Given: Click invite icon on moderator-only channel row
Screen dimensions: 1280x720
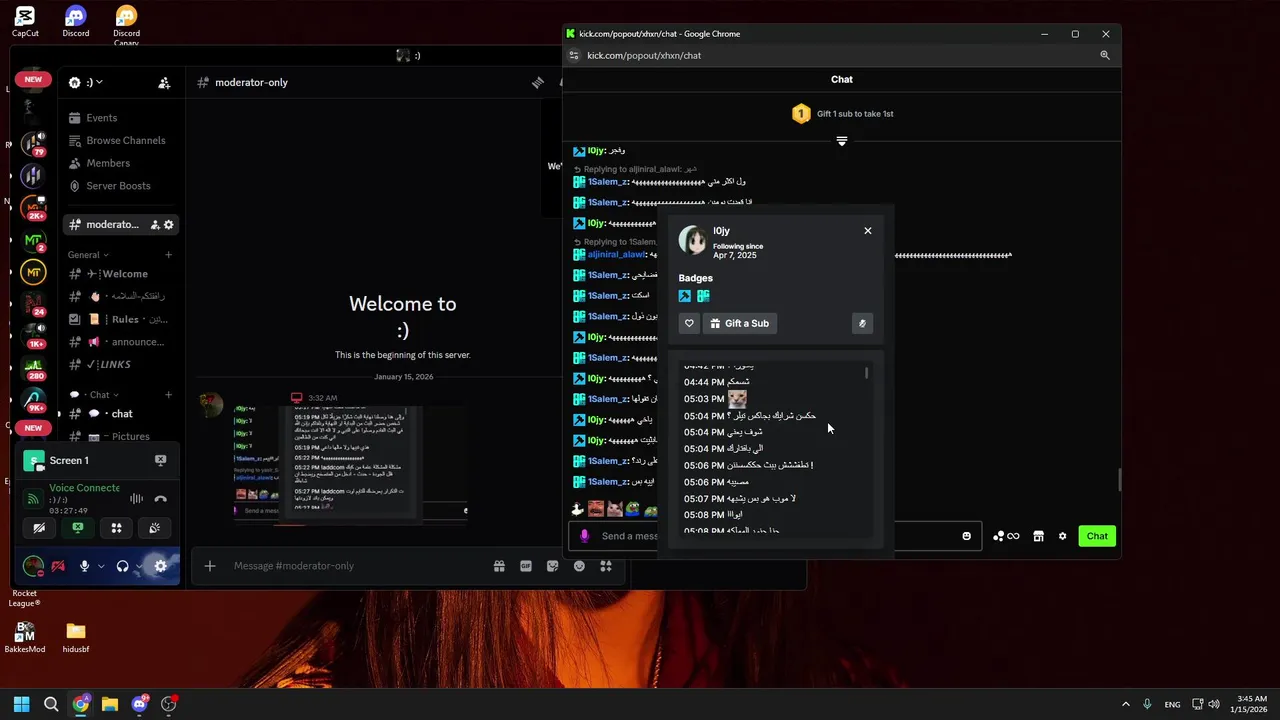Looking at the screenshot, I should click(155, 225).
